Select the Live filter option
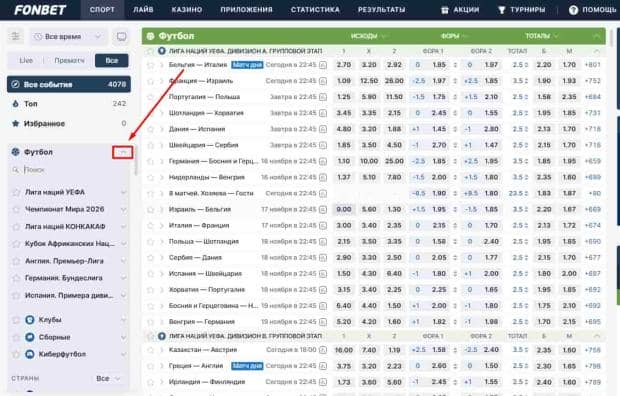 26,61
